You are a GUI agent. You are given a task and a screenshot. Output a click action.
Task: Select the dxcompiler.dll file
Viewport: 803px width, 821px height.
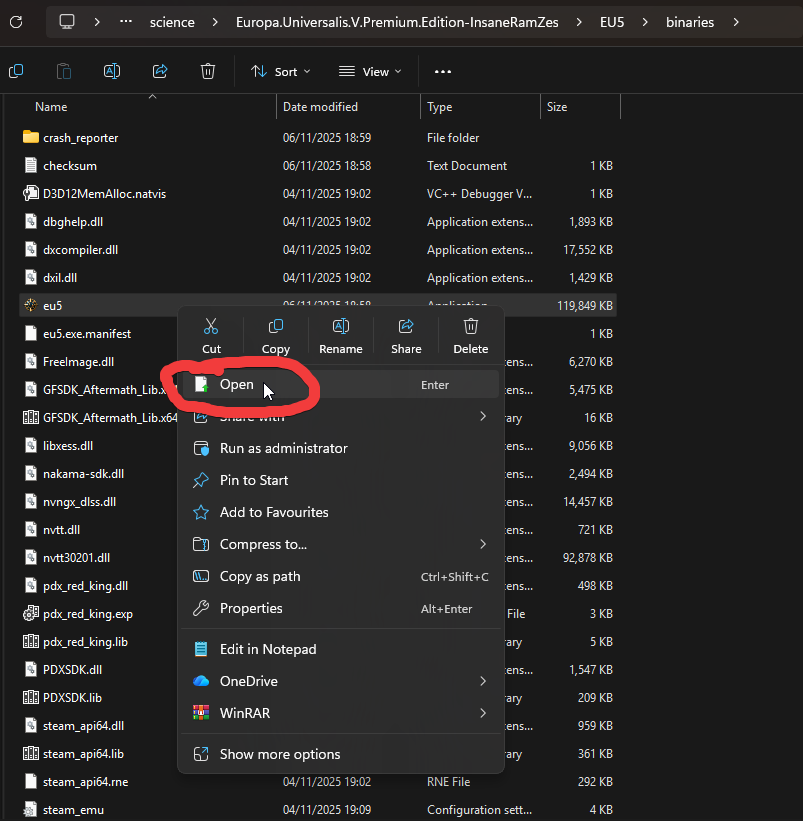(80, 250)
